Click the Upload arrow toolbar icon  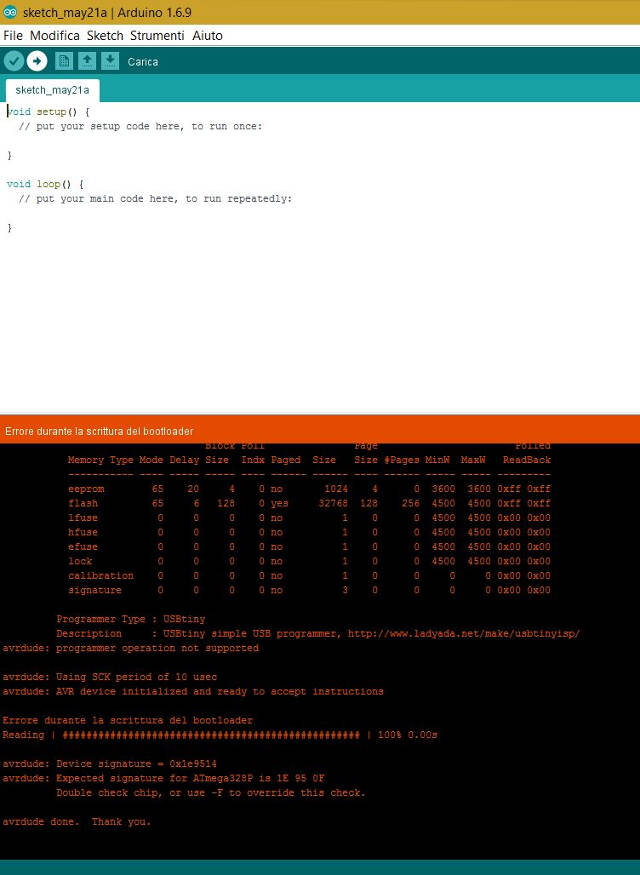click(37, 61)
